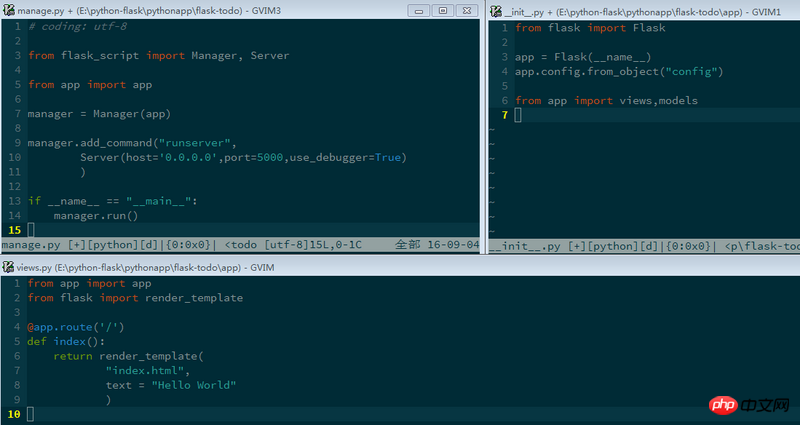Click the Server(host='0.0.0.0',port=5000 line
Image resolution: width=800 pixels, height=425 pixels.
pos(243,158)
